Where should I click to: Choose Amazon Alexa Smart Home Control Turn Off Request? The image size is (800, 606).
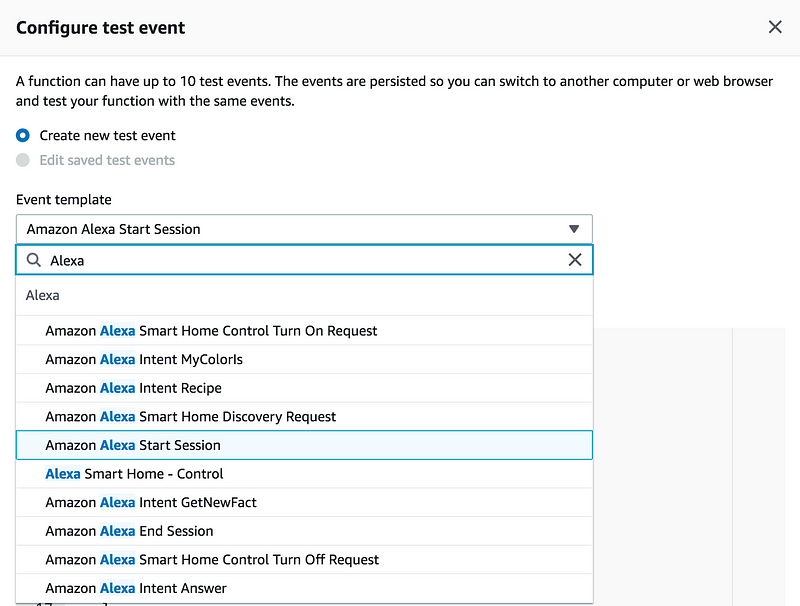point(212,560)
